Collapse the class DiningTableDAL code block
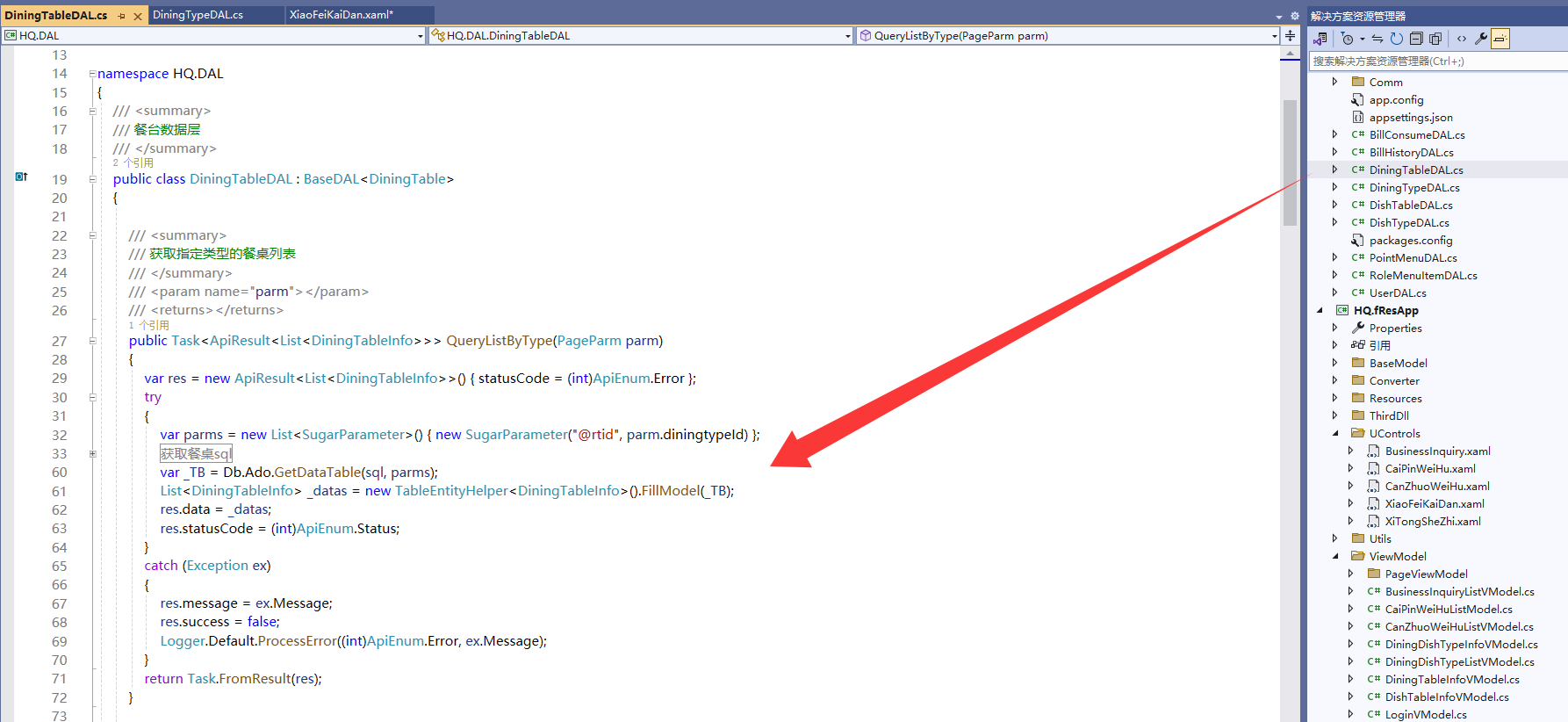Viewport: 1568px width, 722px height. tap(92, 179)
